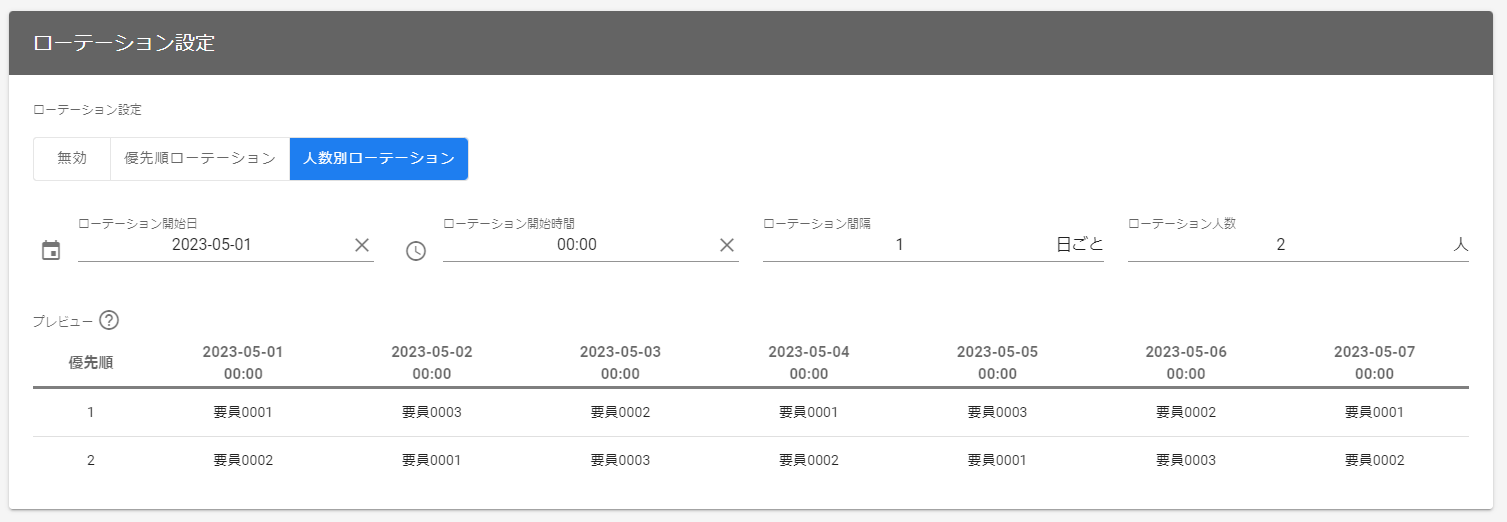Click the priority 2 row number cell
Image resolution: width=1507 pixels, height=522 pixels.
click(x=91, y=461)
